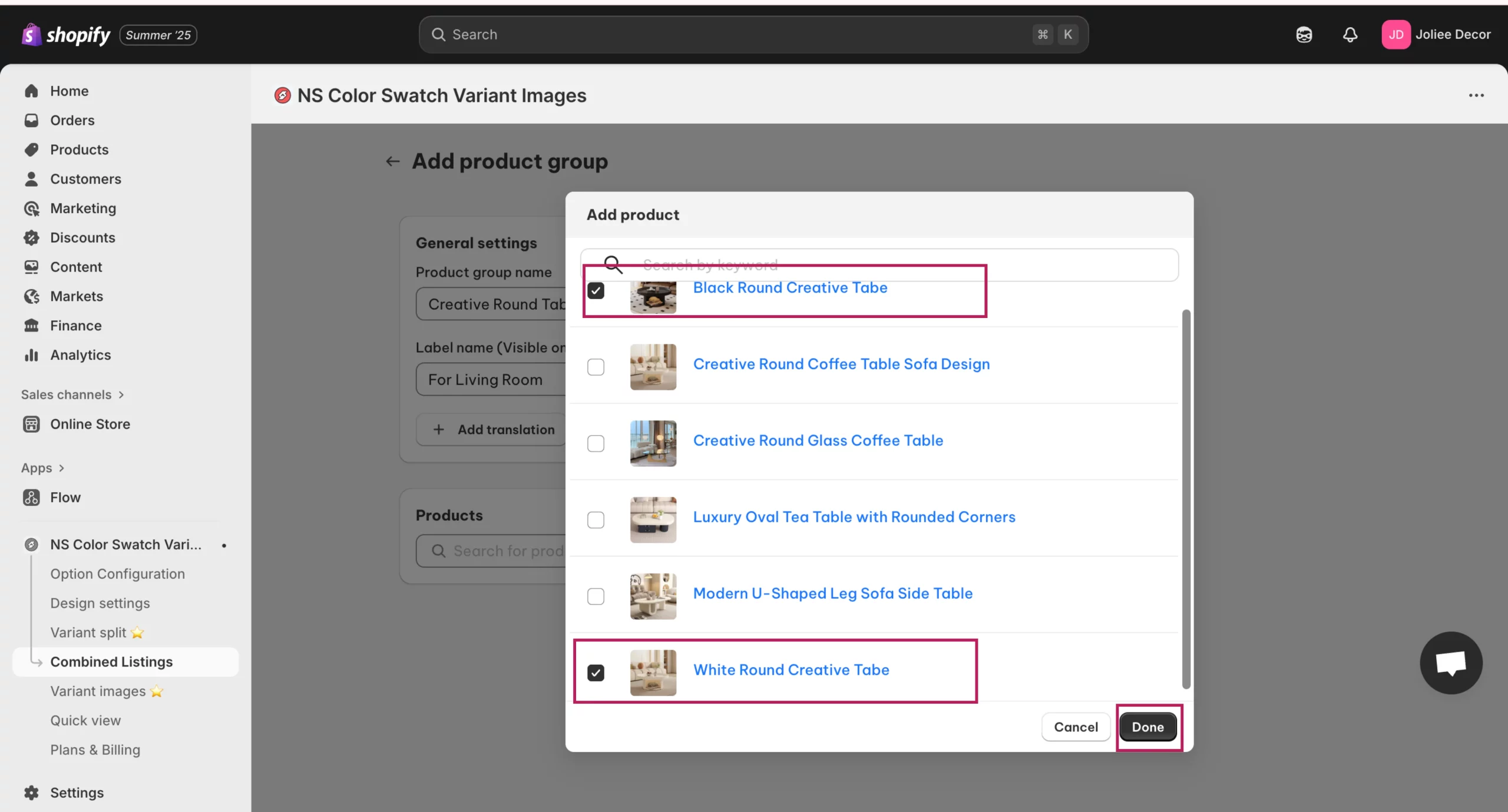This screenshot has height=812, width=1508.
Task: Click the Content icon in the sidebar
Action: pyautogui.click(x=31, y=267)
